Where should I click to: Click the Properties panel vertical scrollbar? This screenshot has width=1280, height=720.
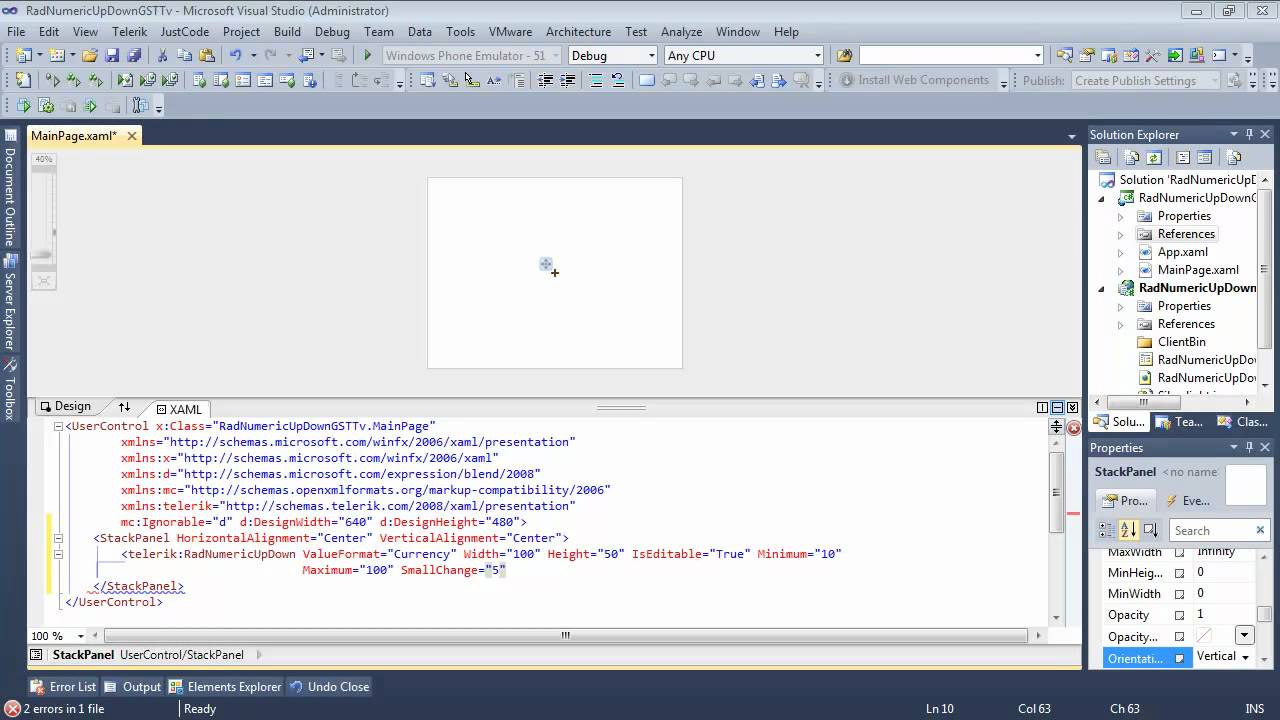[x=1264, y=614]
